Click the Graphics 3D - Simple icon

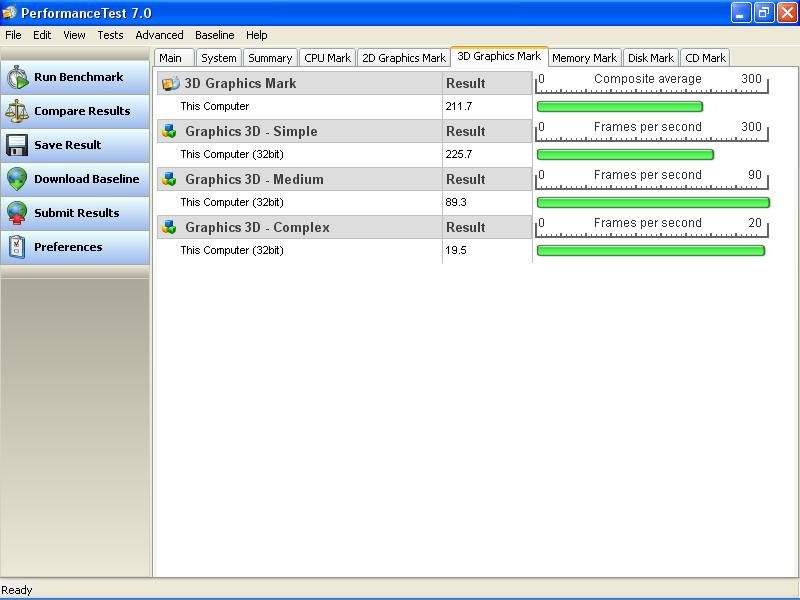(x=170, y=131)
